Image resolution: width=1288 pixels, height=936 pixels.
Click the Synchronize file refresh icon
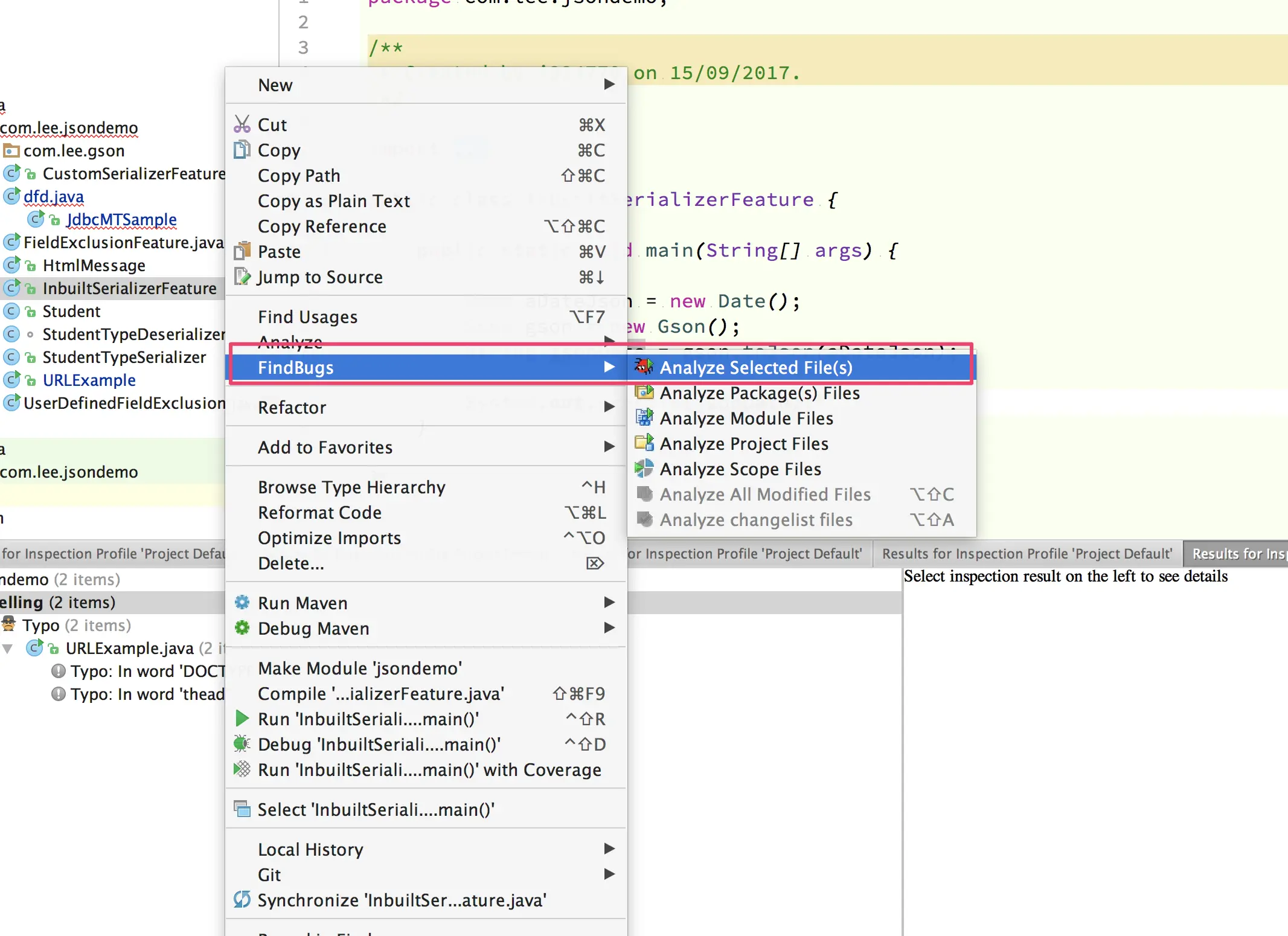[242, 900]
